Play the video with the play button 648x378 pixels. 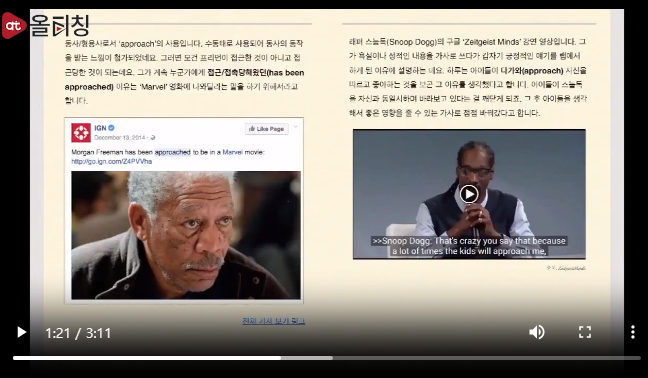pos(21,332)
